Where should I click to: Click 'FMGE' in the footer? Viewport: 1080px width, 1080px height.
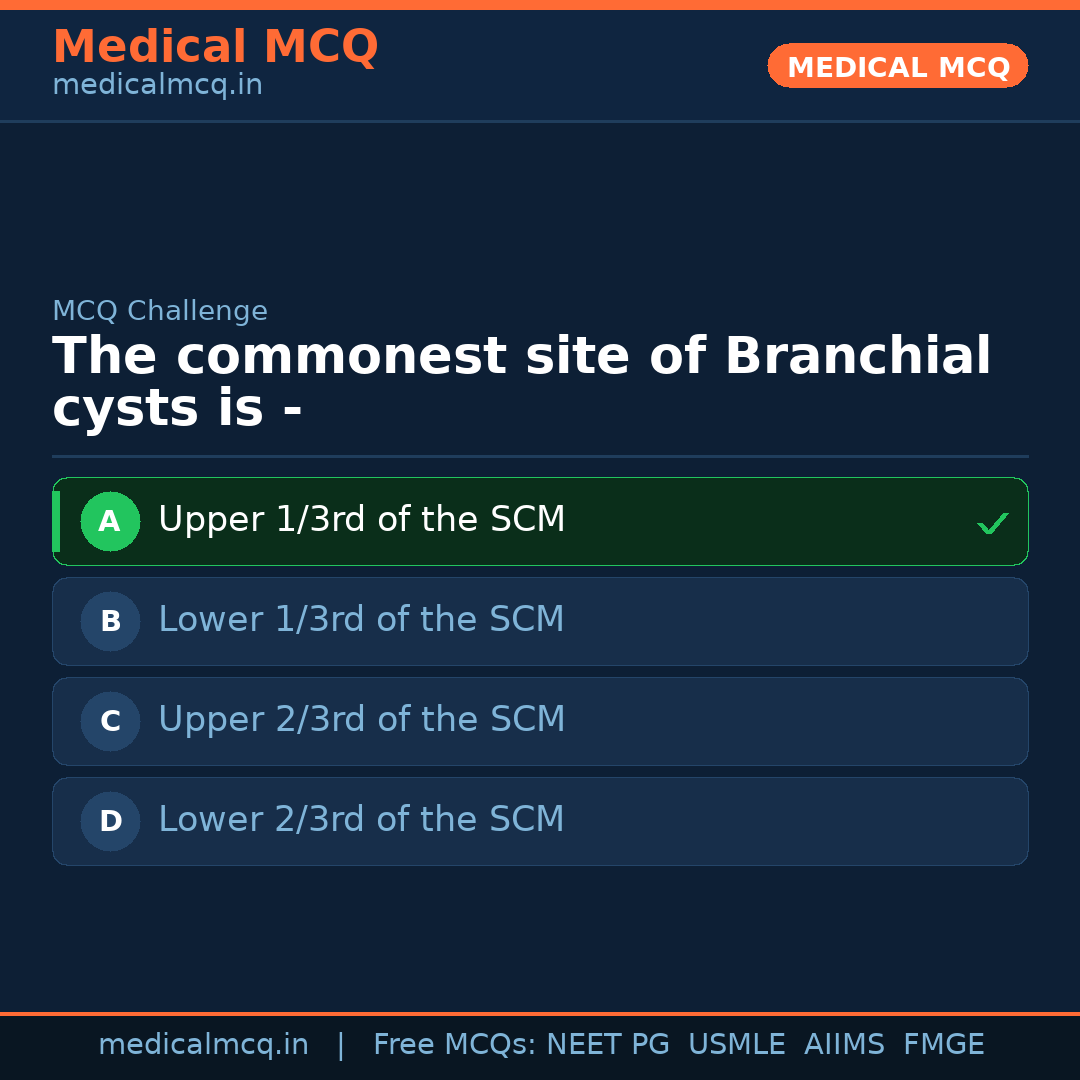coord(943,1045)
